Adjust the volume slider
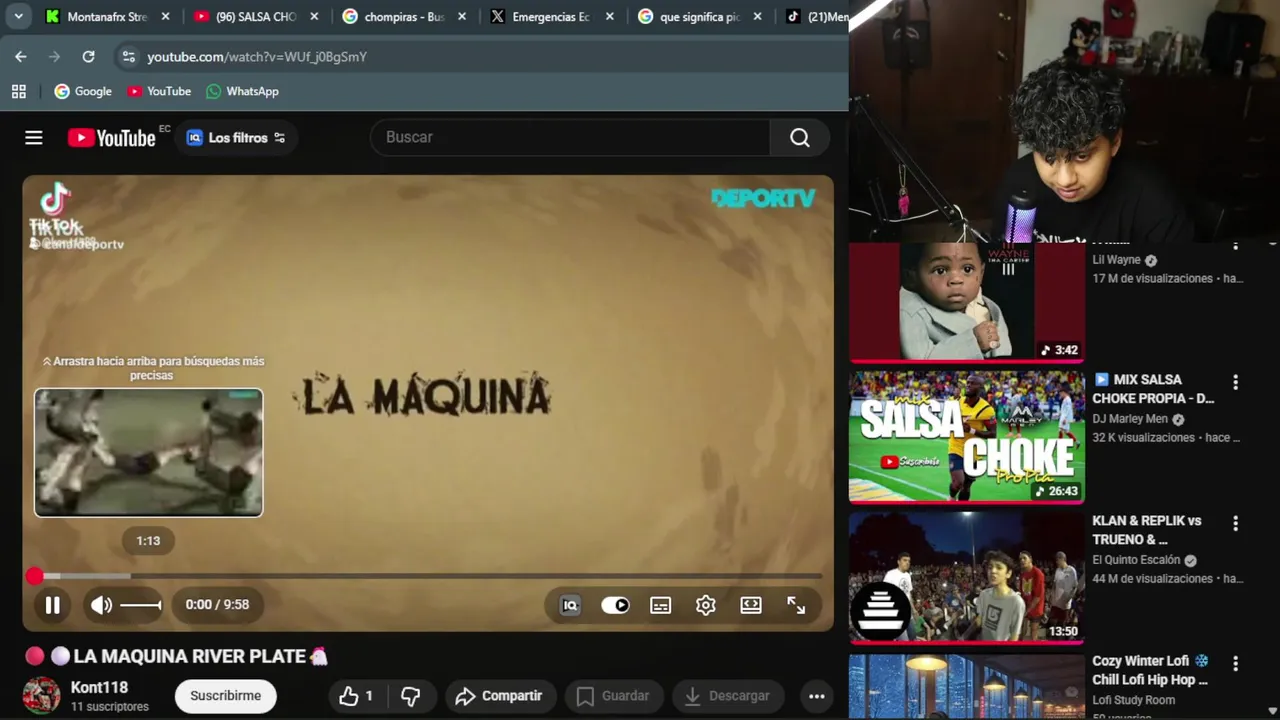 click(141, 605)
